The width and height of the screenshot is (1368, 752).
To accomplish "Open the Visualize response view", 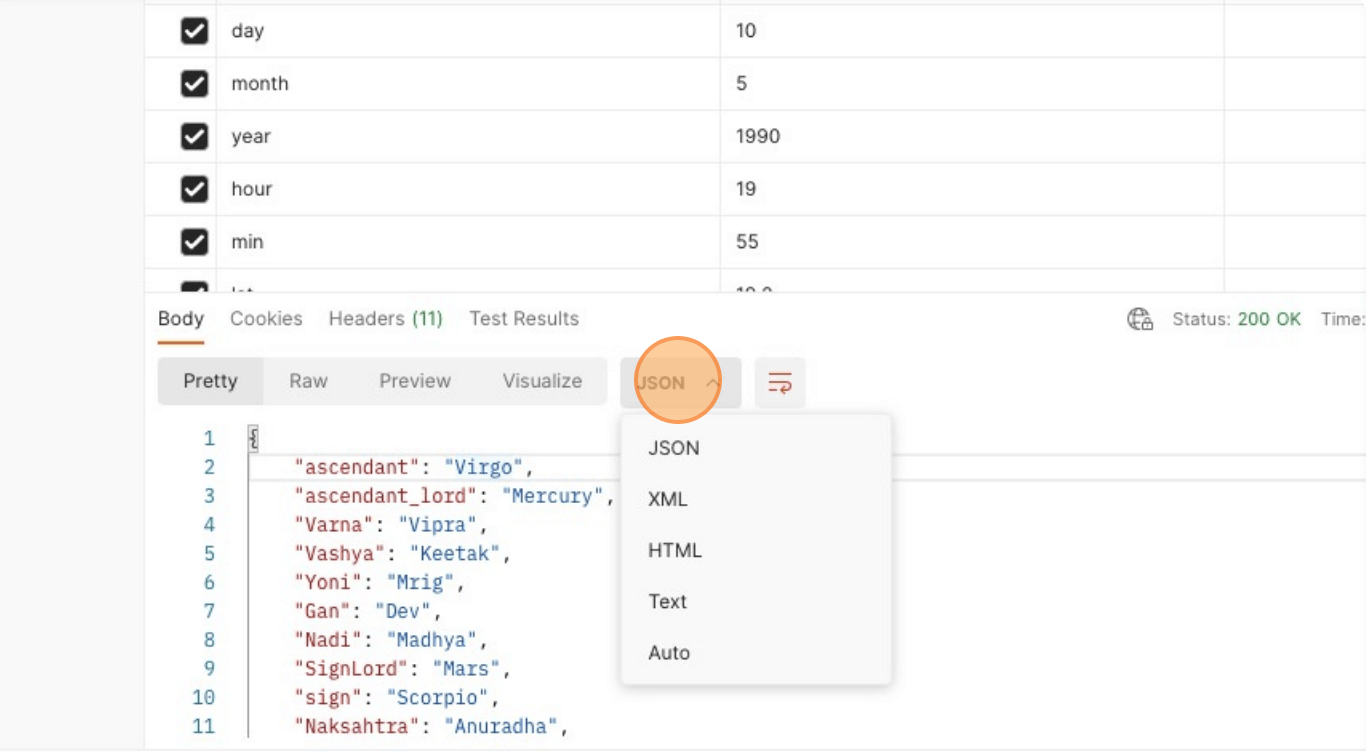I will tap(541, 381).
